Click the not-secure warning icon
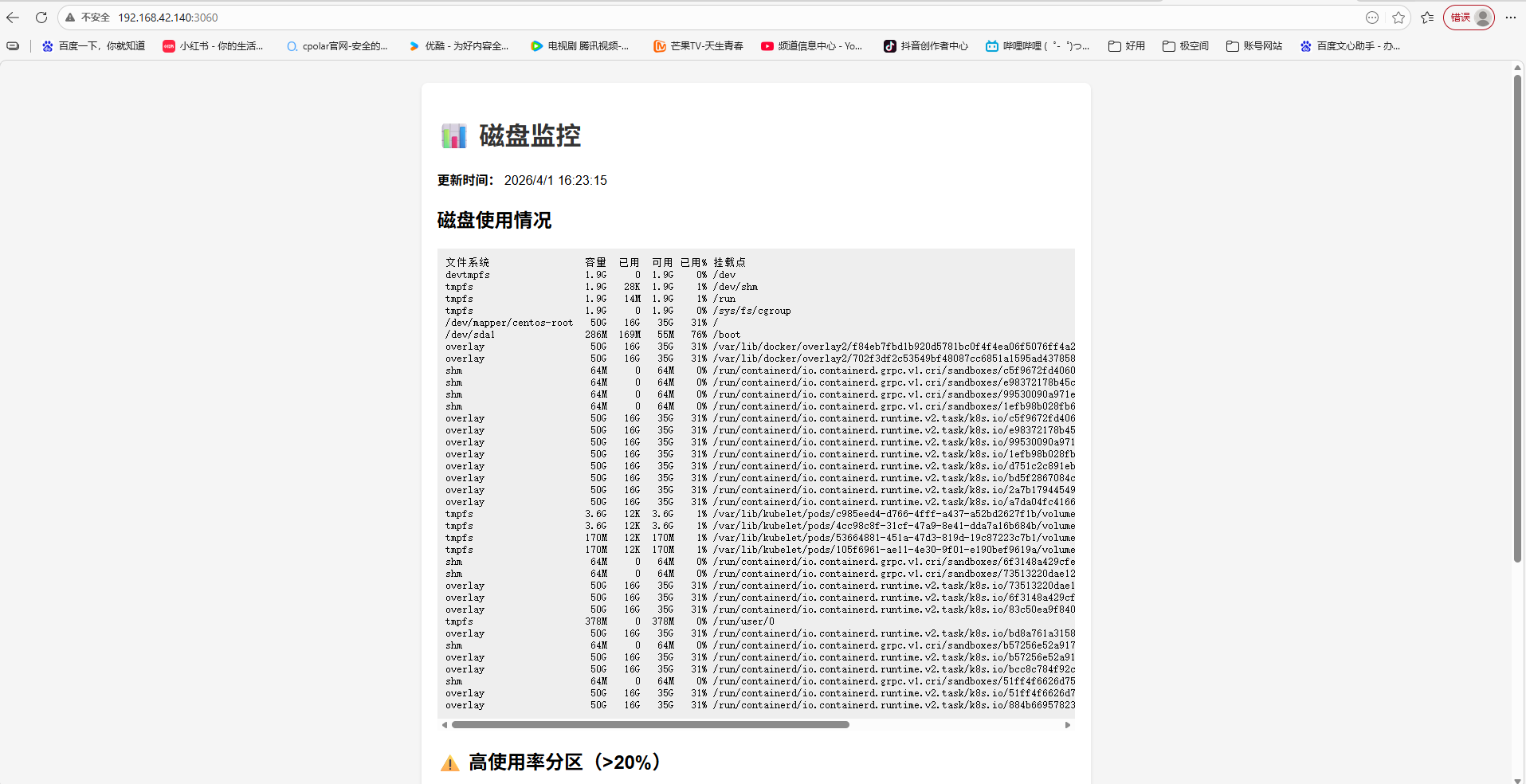This screenshot has height=784, width=1526. [70, 18]
